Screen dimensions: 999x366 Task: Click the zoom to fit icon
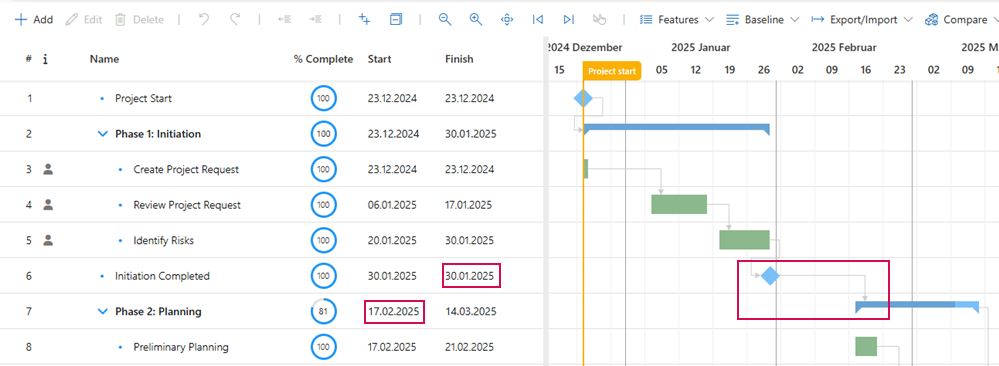point(507,20)
